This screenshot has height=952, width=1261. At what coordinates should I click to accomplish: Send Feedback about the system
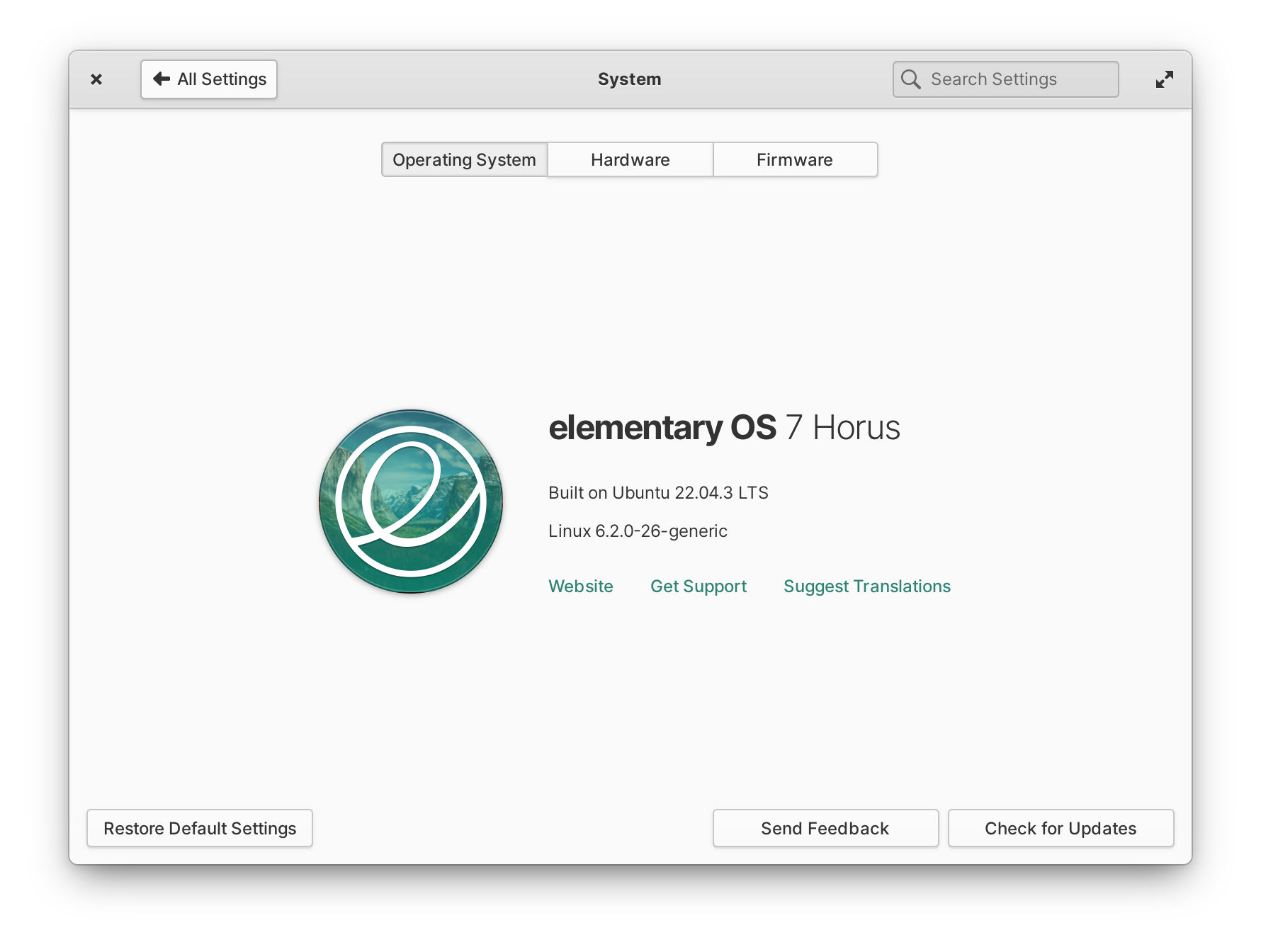(825, 828)
